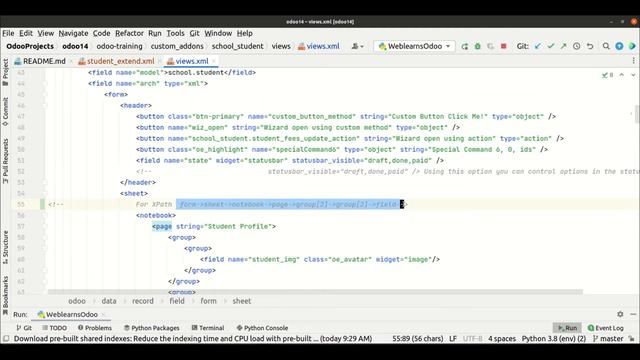Open the Run panel settings gear
This screenshot has width=640, height=360.
620,314
